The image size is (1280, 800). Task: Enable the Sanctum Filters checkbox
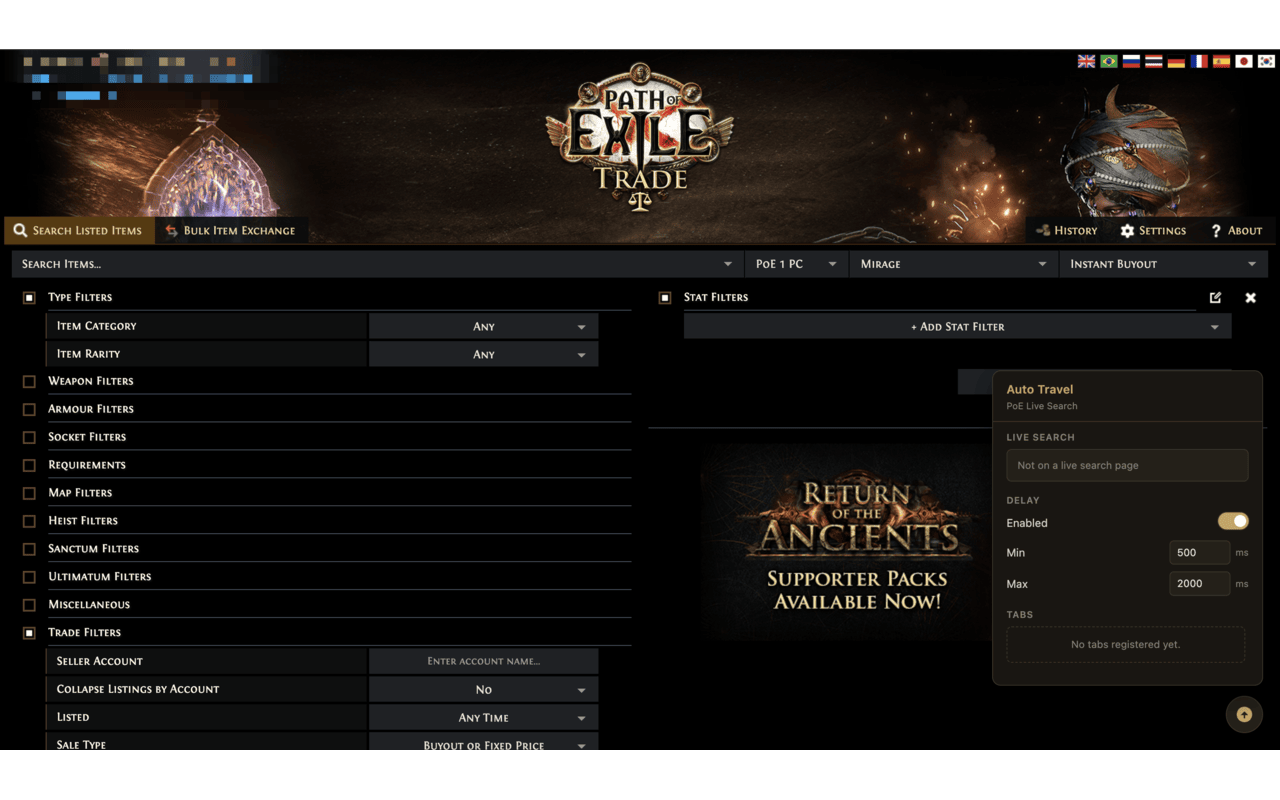[29, 549]
